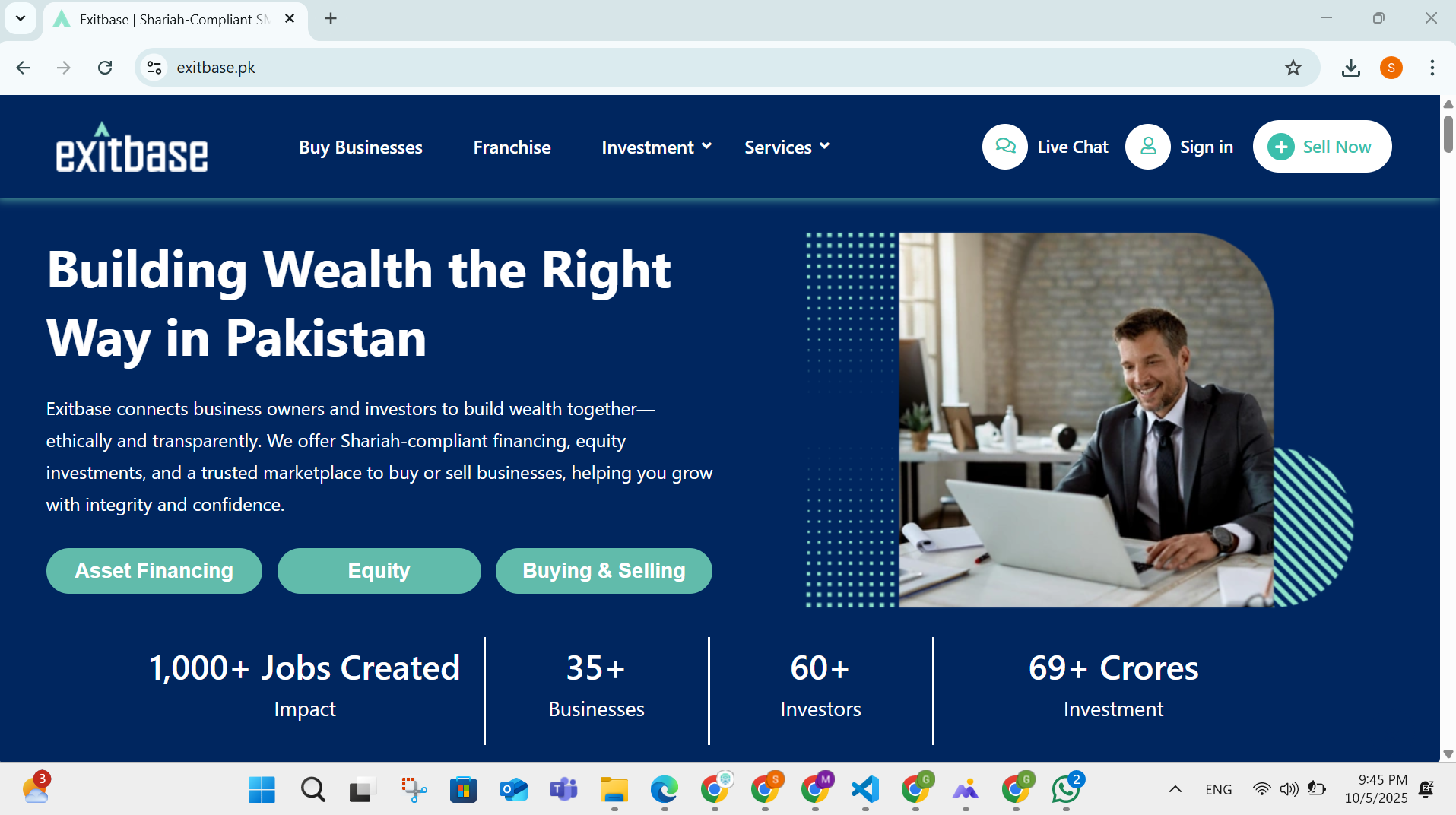Bookmark this page with the star icon
Screen dimensions: 1456x815
[1293, 67]
